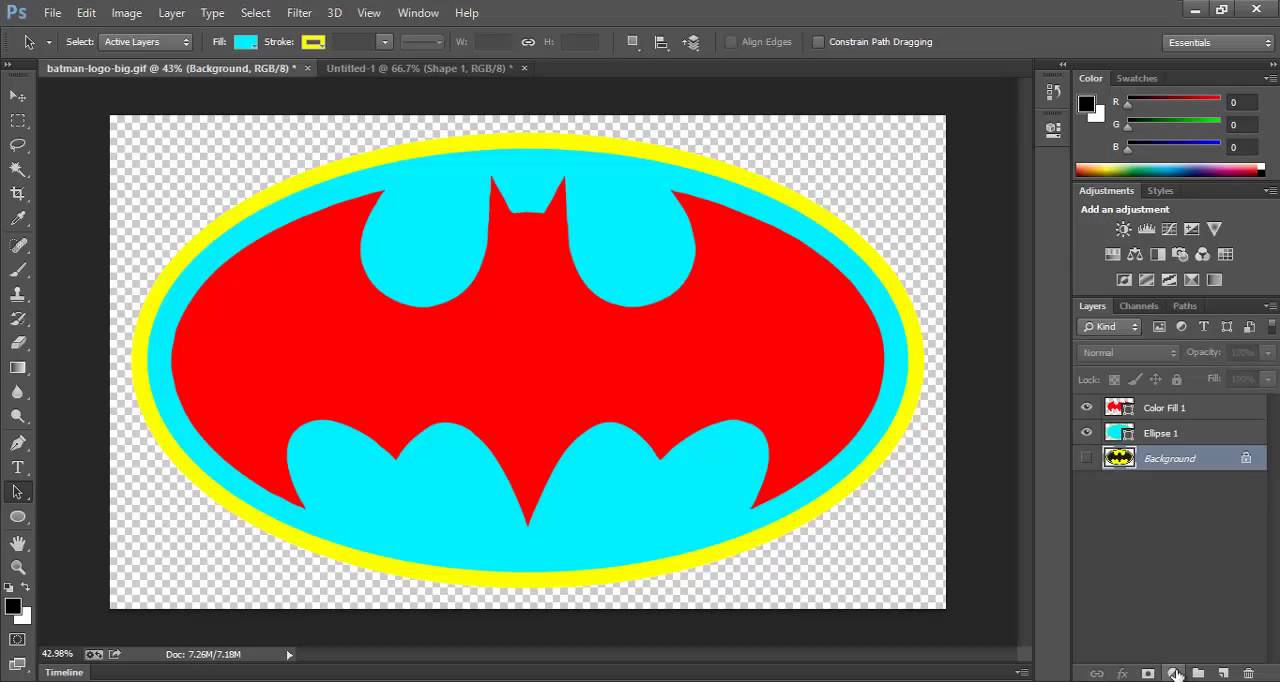This screenshot has height=682, width=1280.
Task: Open the Adjustments panel flyout menu
Action: click(x=1269, y=191)
